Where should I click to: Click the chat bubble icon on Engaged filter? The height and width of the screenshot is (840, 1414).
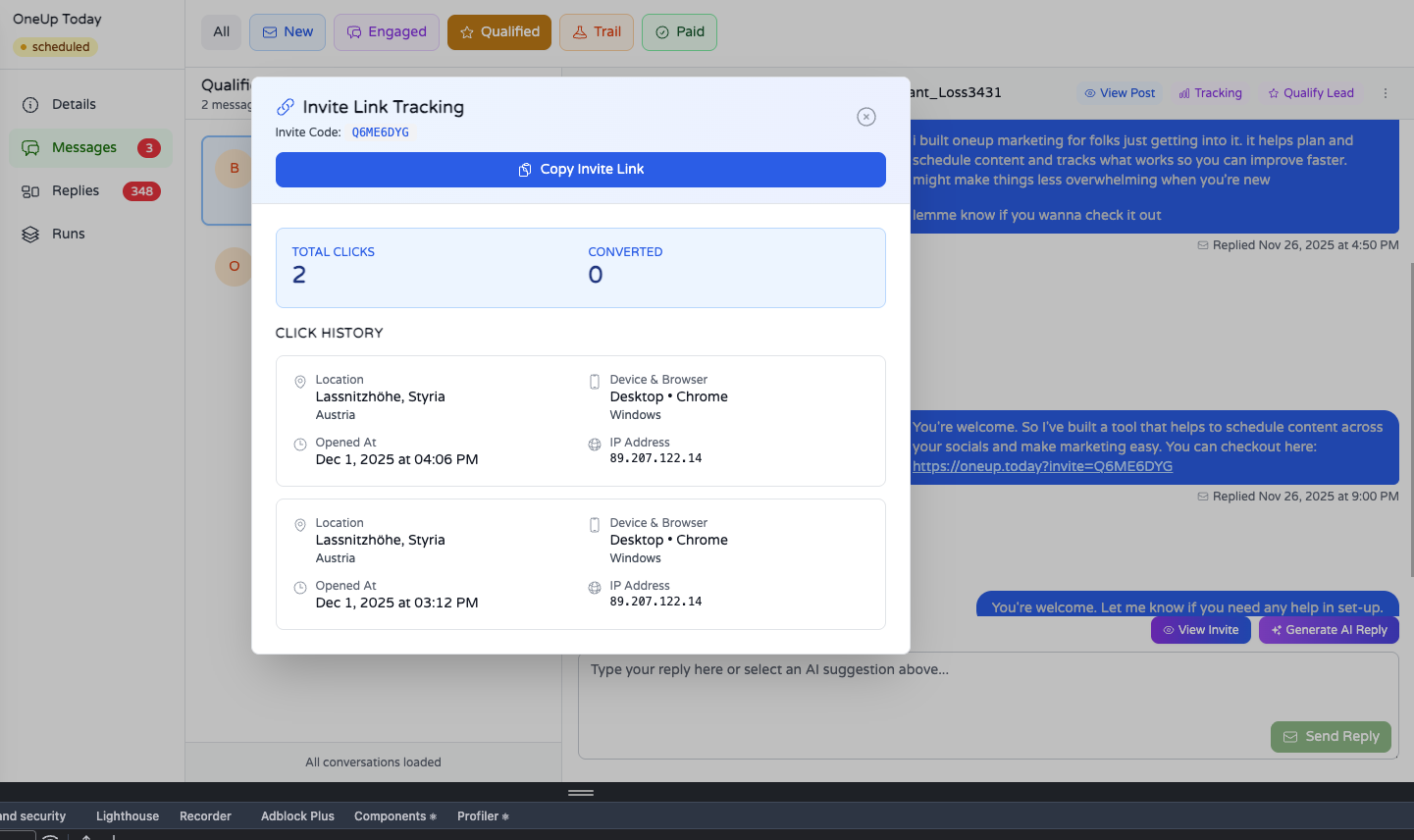click(x=354, y=32)
